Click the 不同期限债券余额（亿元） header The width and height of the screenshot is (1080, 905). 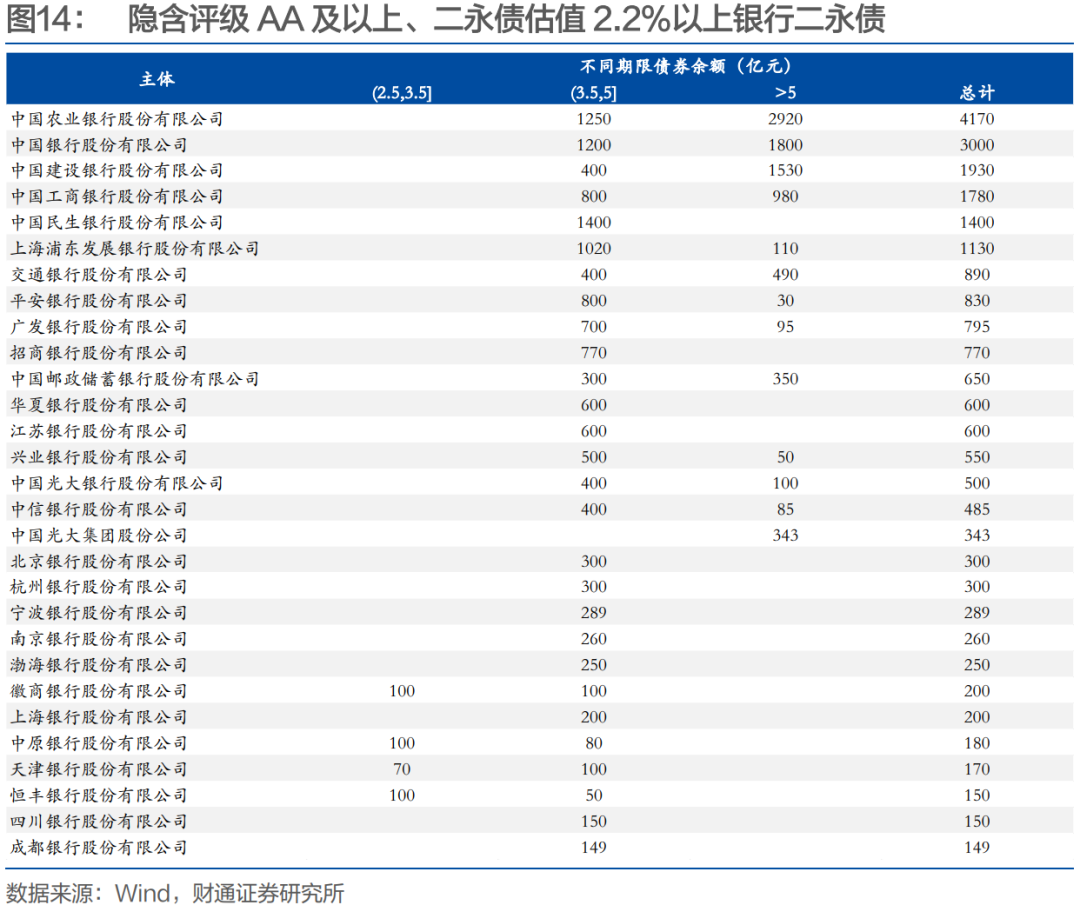tap(687, 66)
